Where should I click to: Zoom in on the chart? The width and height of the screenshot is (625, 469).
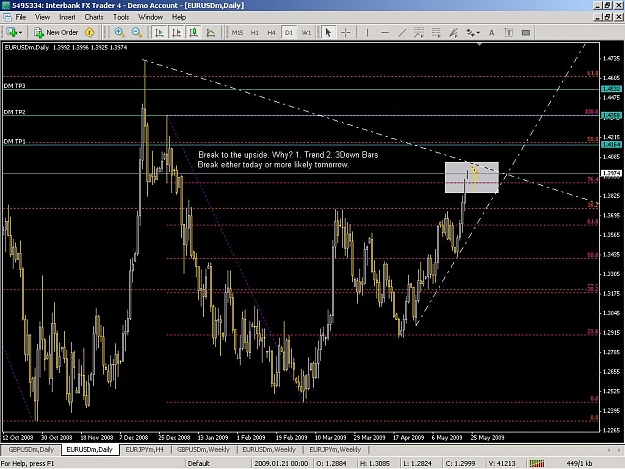(119, 33)
